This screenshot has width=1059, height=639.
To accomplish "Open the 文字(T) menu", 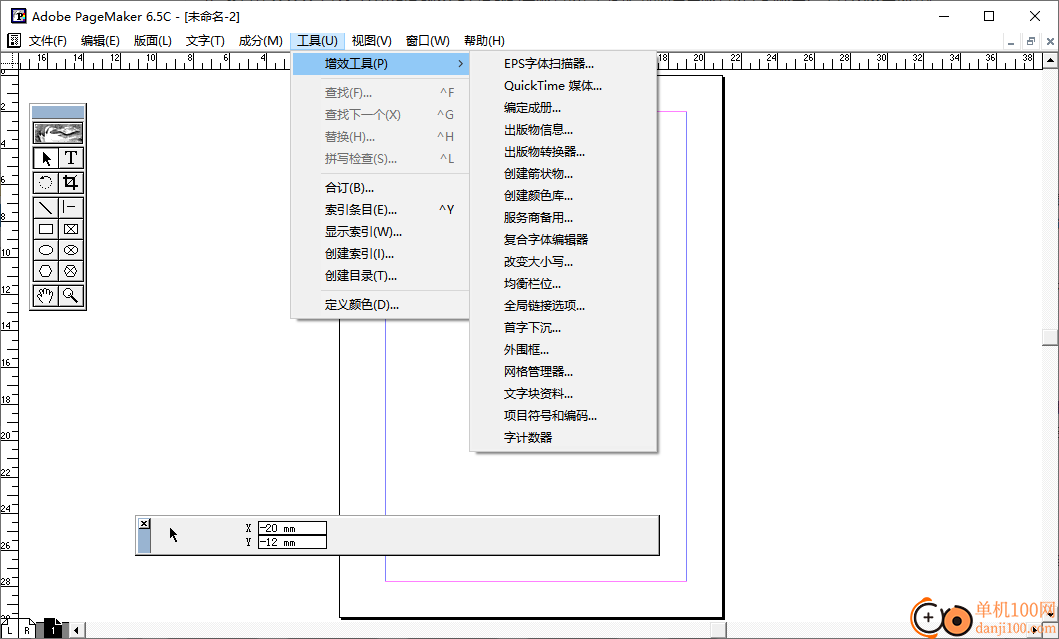I will pos(205,41).
